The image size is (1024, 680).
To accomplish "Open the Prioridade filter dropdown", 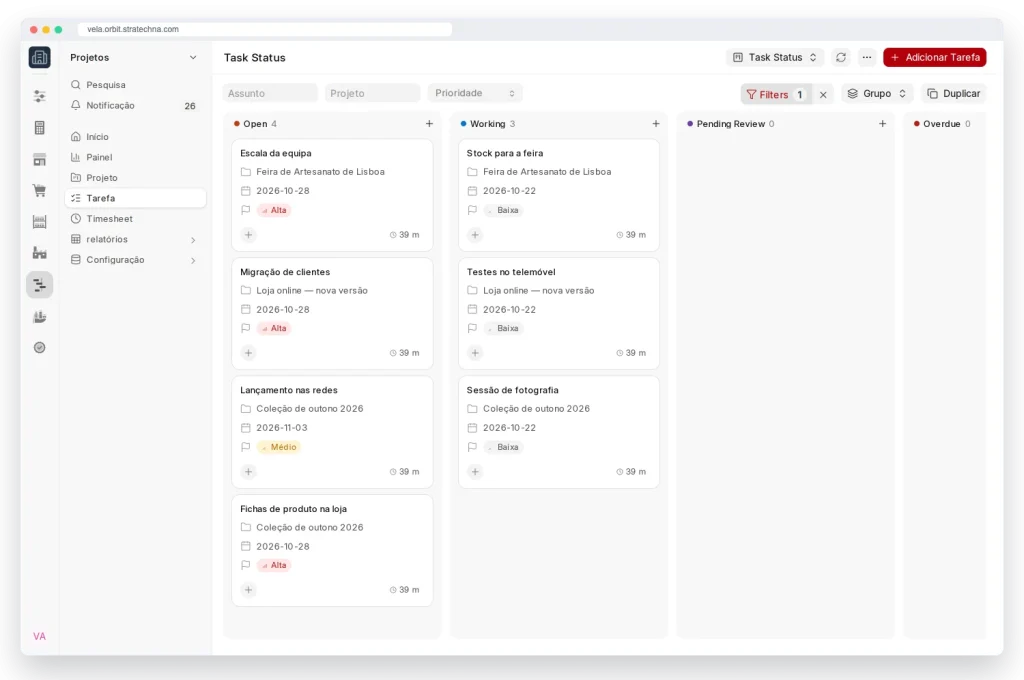I will [475, 93].
